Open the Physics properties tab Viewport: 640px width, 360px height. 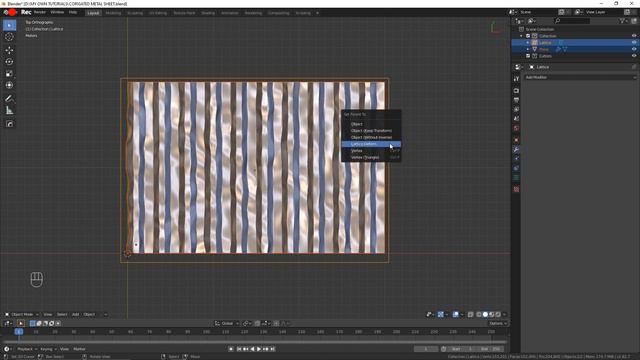pyautogui.click(x=516, y=158)
